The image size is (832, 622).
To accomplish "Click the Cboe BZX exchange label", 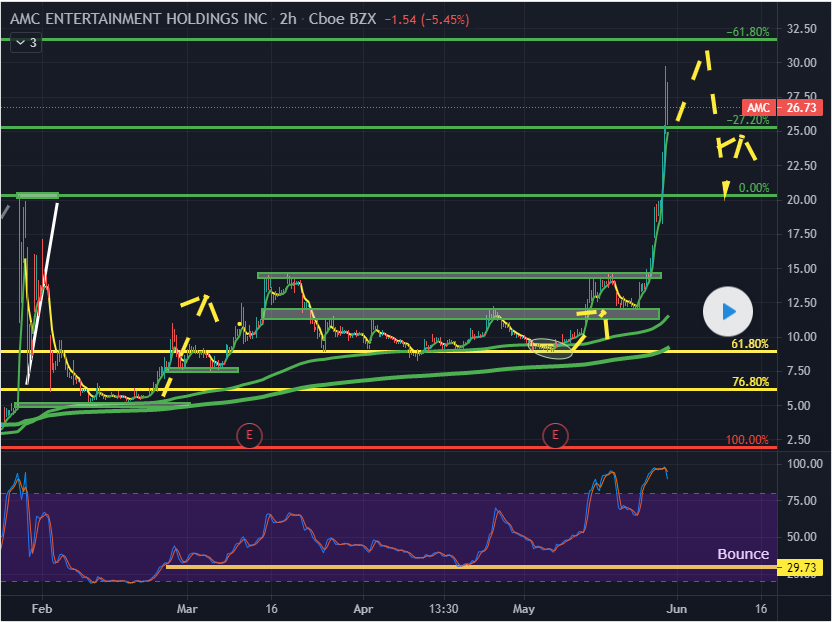I will coord(342,19).
